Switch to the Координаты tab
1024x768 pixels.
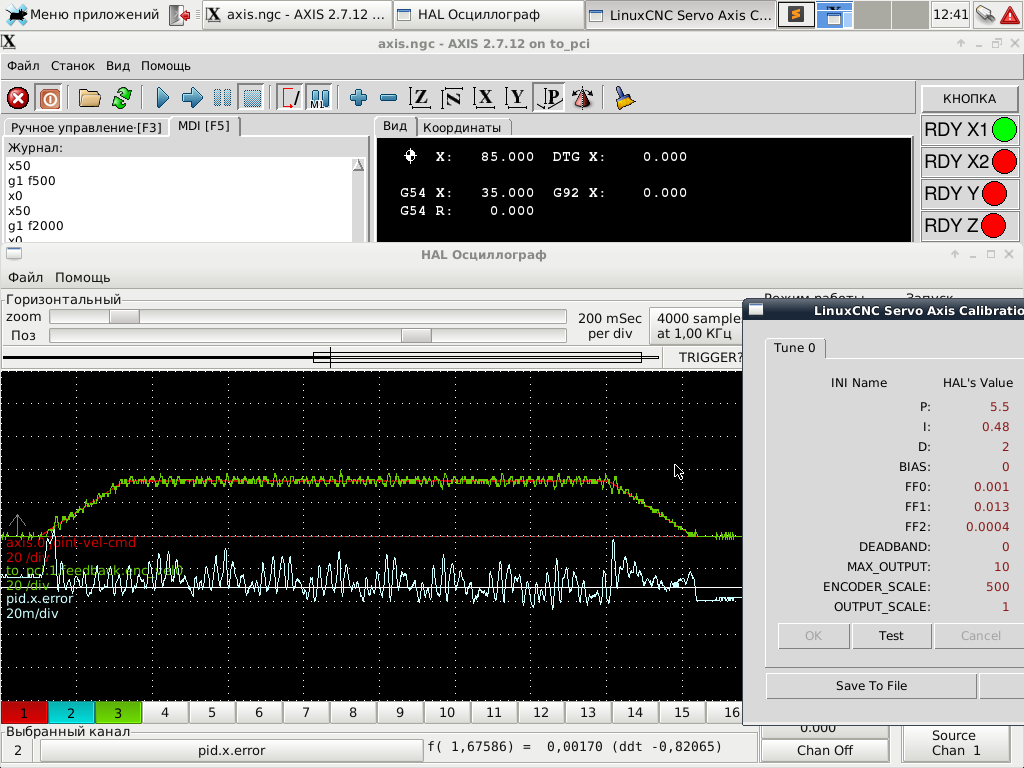tap(461, 127)
